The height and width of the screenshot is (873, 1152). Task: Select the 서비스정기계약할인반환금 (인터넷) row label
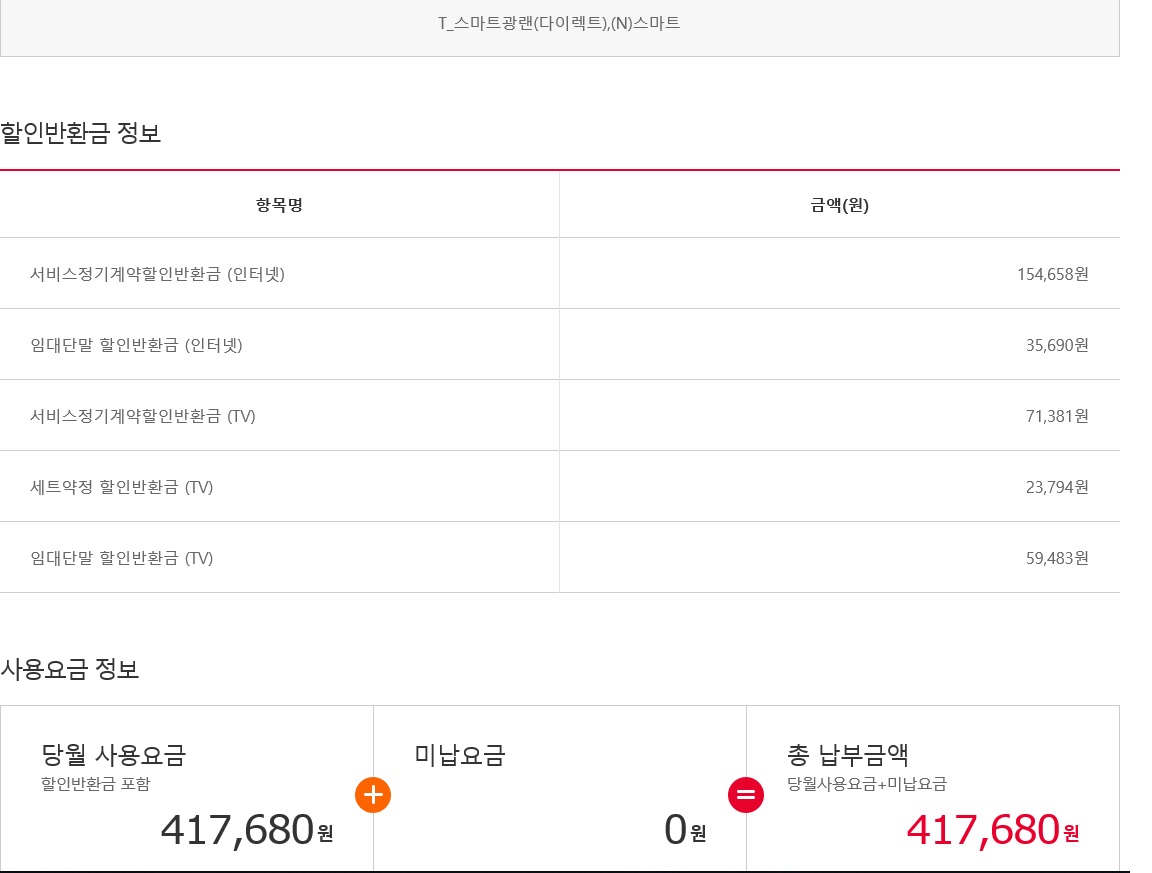(158, 274)
